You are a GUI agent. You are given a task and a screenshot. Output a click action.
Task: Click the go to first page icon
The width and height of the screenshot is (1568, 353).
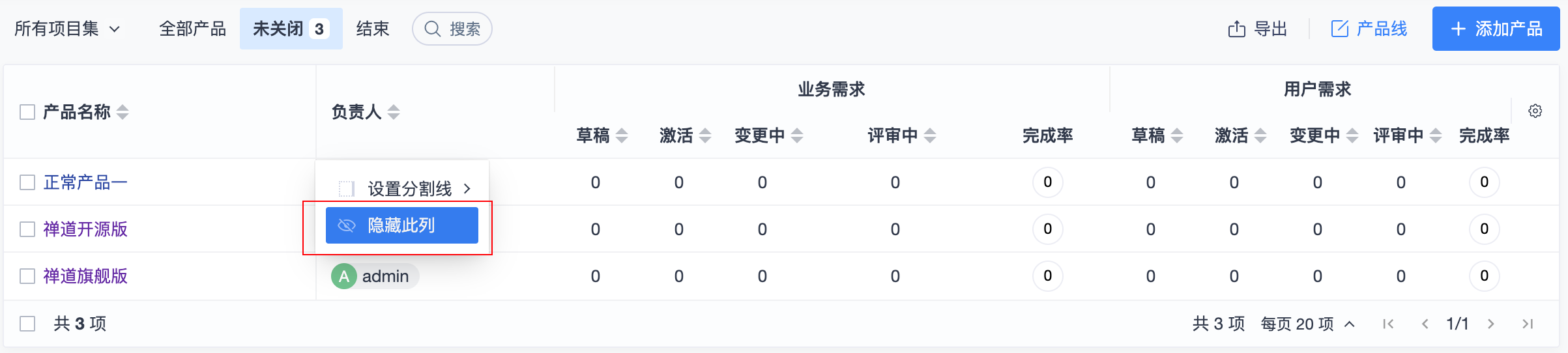(1388, 324)
